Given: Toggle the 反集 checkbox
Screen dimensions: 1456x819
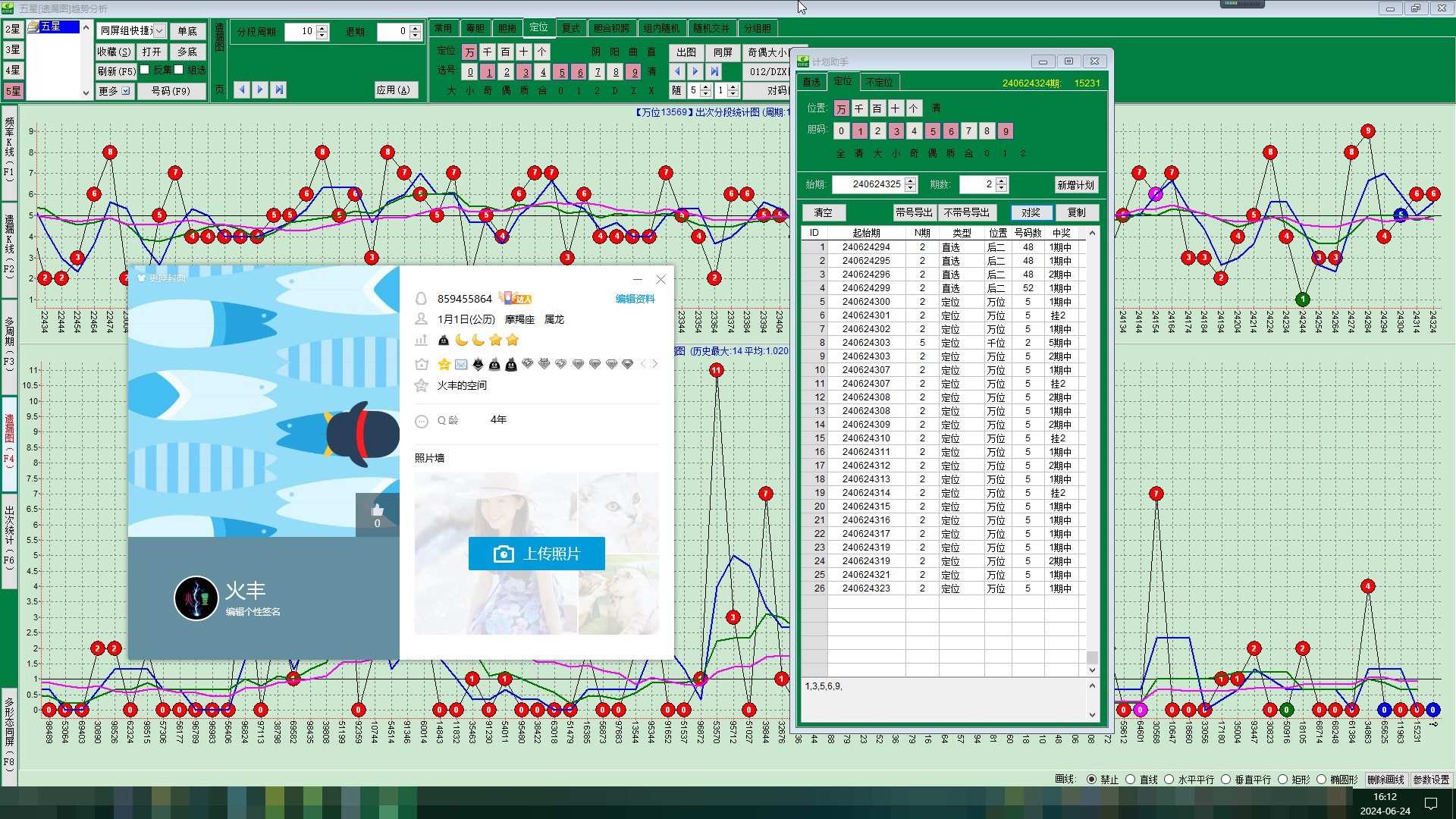Looking at the screenshot, I should (x=145, y=70).
